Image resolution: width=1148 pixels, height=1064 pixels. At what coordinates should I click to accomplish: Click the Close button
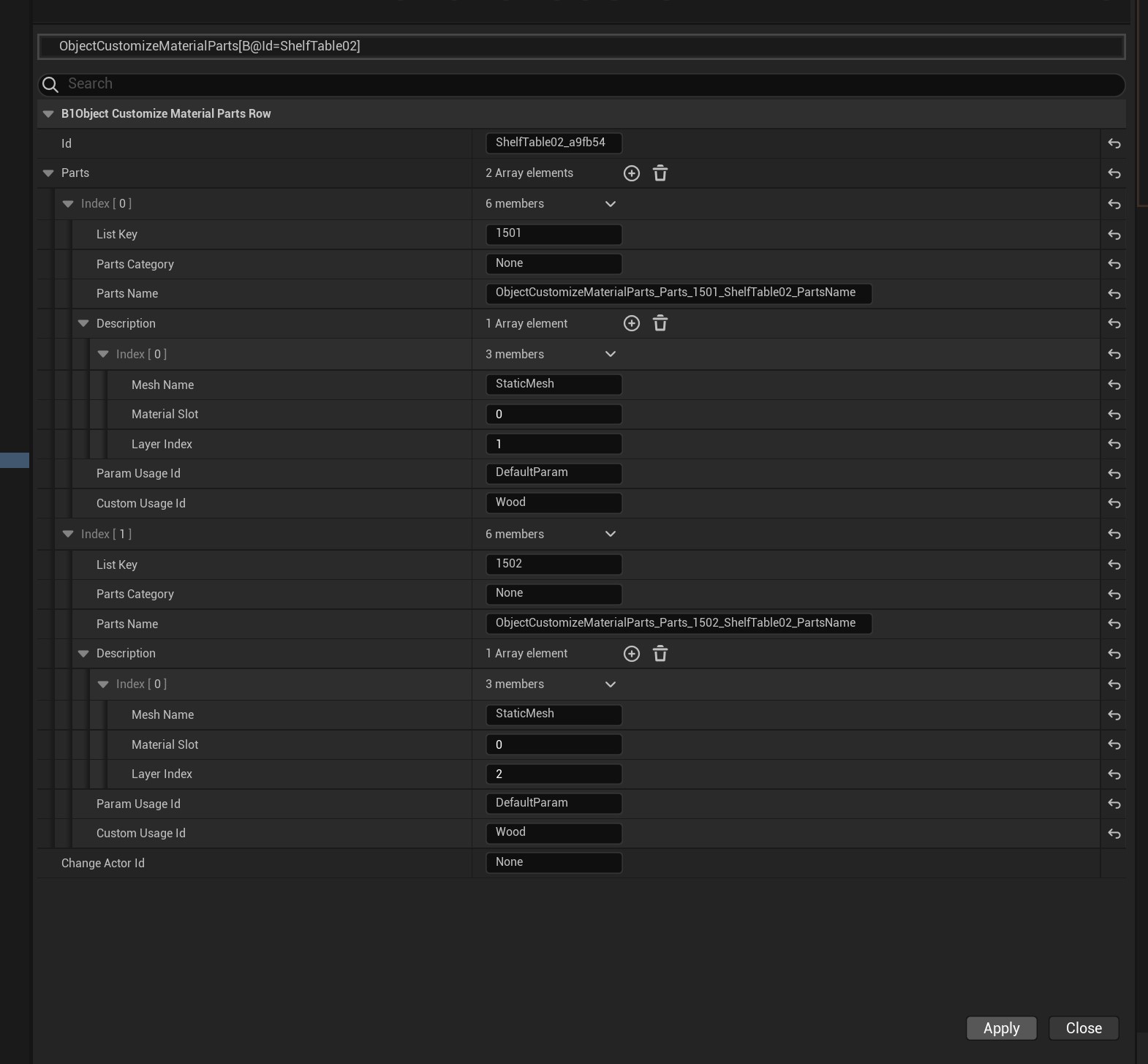[1084, 1028]
